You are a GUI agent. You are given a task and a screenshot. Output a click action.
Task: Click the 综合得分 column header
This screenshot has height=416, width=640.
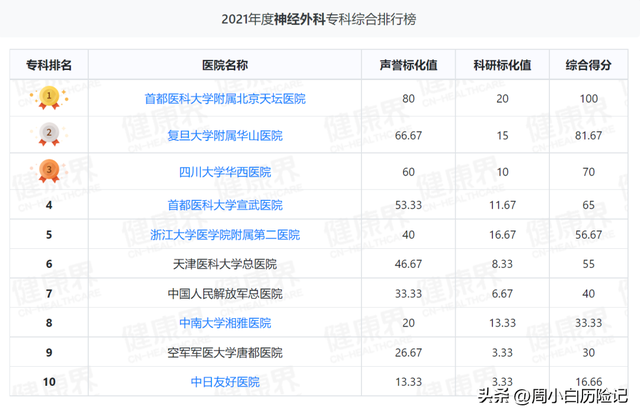(588, 65)
